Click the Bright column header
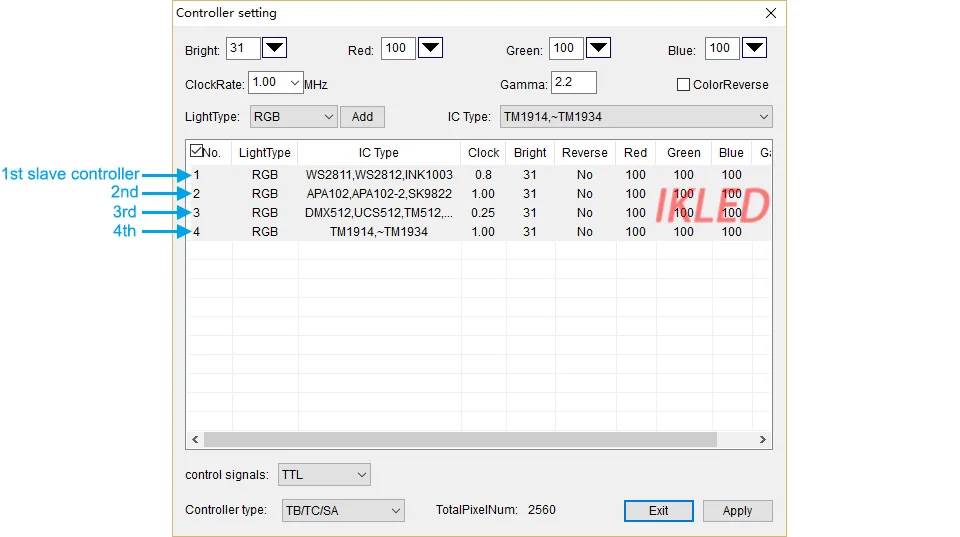Viewport: 960px width, 537px height. point(530,152)
